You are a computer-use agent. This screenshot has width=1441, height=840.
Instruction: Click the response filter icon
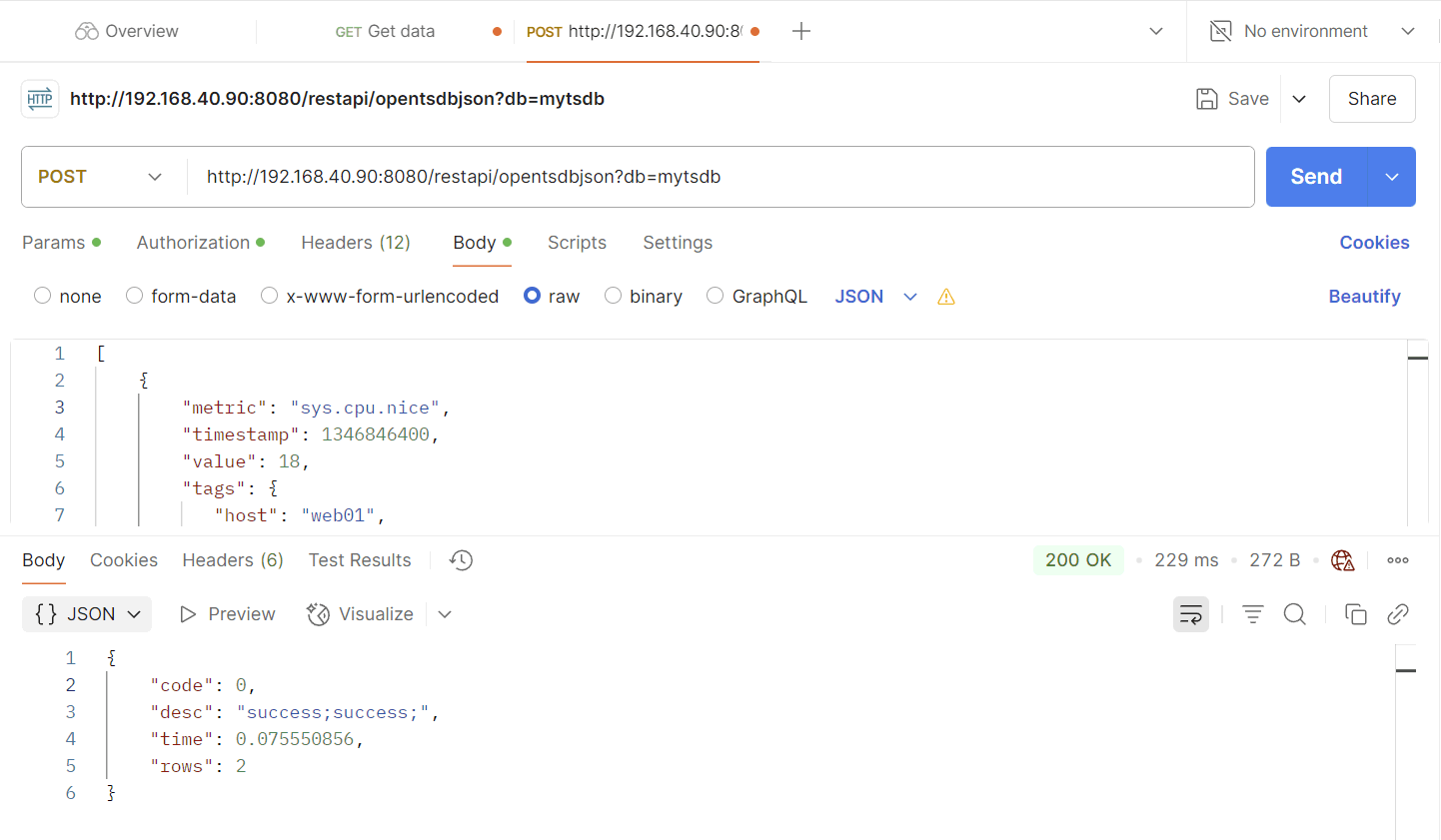coord(1253,614)
